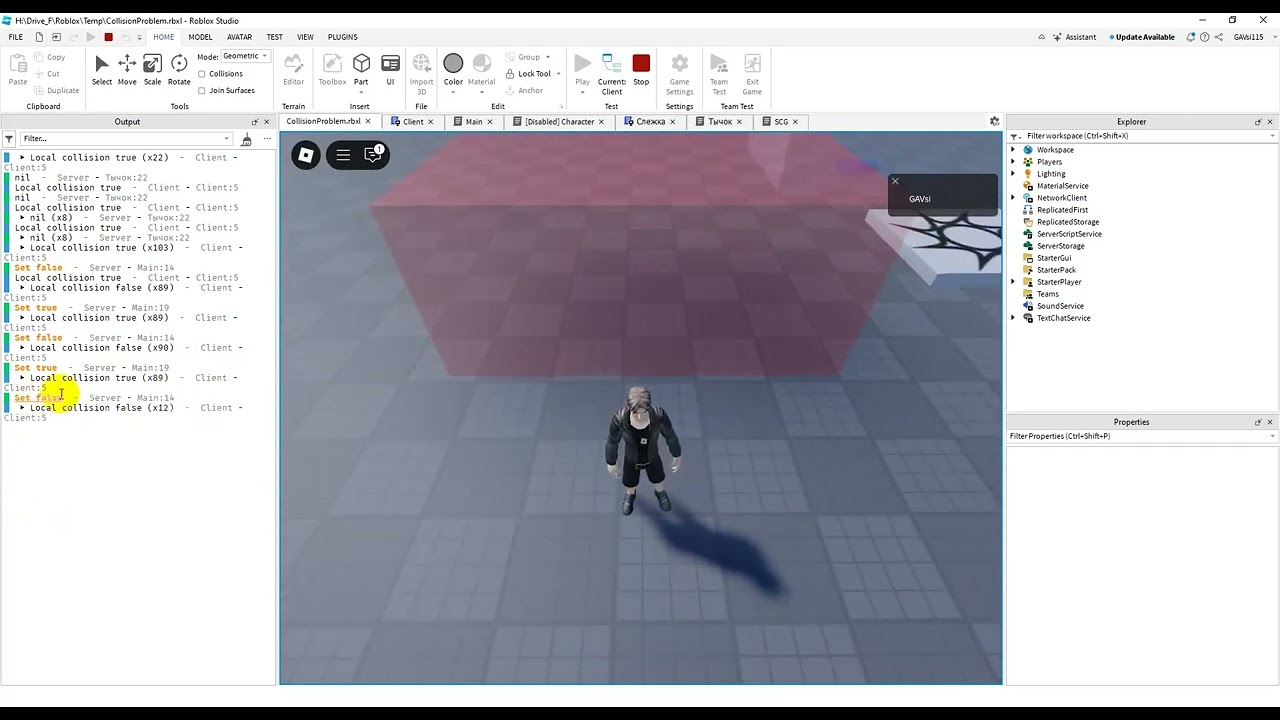Image resolution: width=1280 pixels, height=720 pixels.
Task: Open the Geometric mode dropdown
Action: coord(245,56)
